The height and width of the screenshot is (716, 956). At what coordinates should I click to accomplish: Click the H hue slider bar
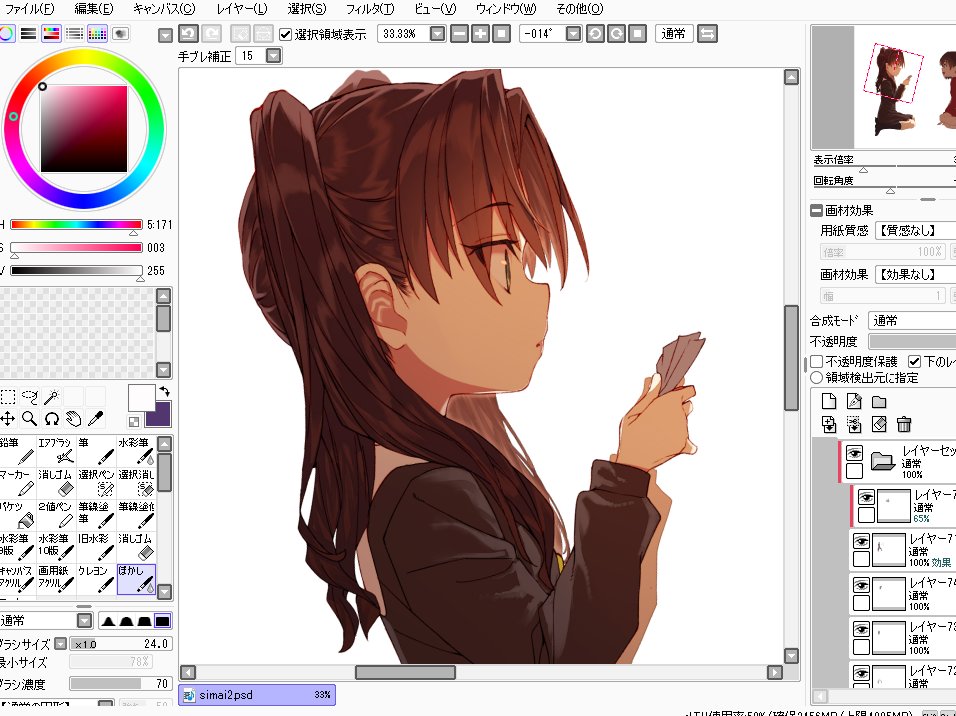(x=76, y=224)
